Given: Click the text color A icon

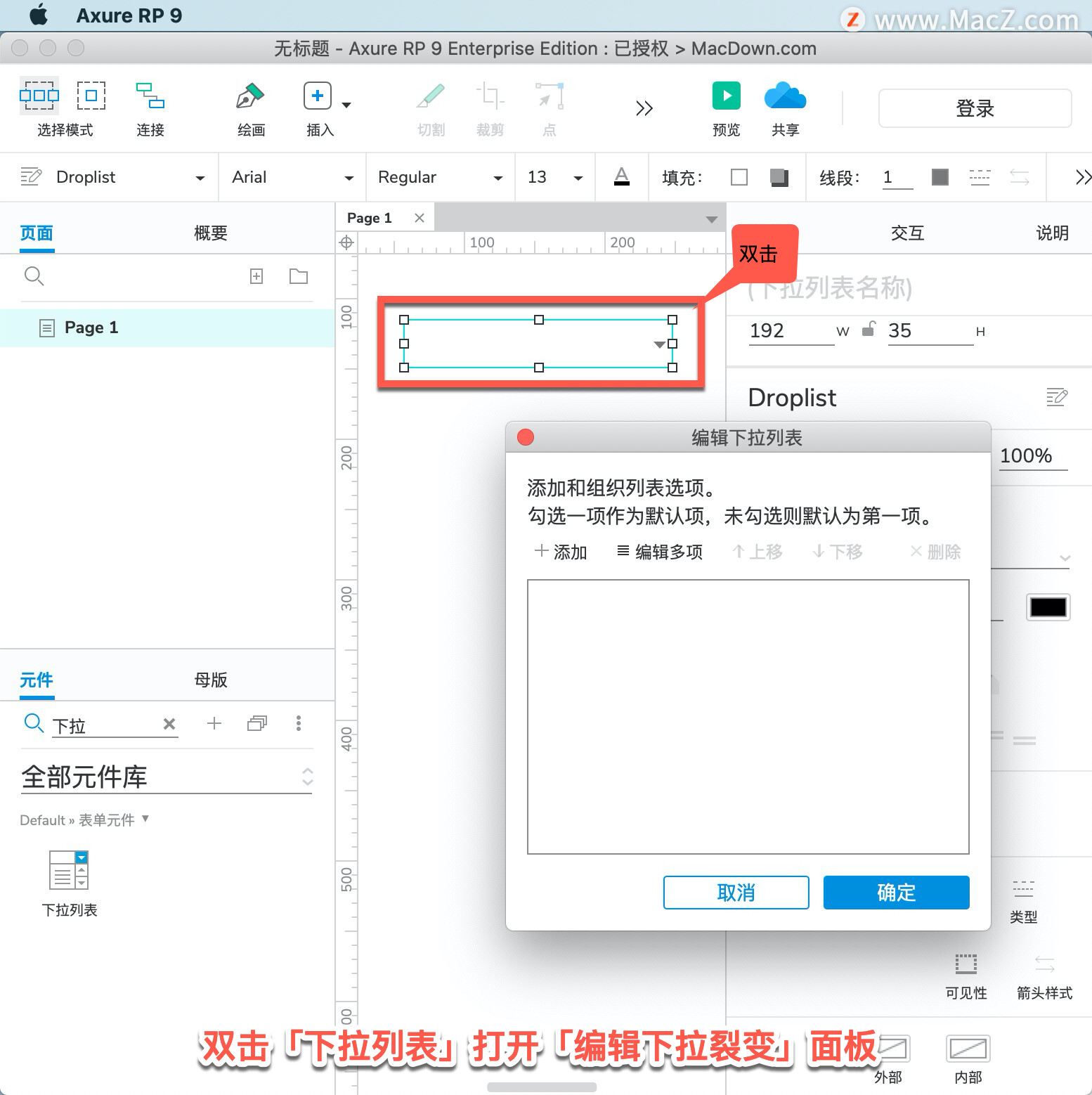Looking at the screenshot, I should [622, 176].
